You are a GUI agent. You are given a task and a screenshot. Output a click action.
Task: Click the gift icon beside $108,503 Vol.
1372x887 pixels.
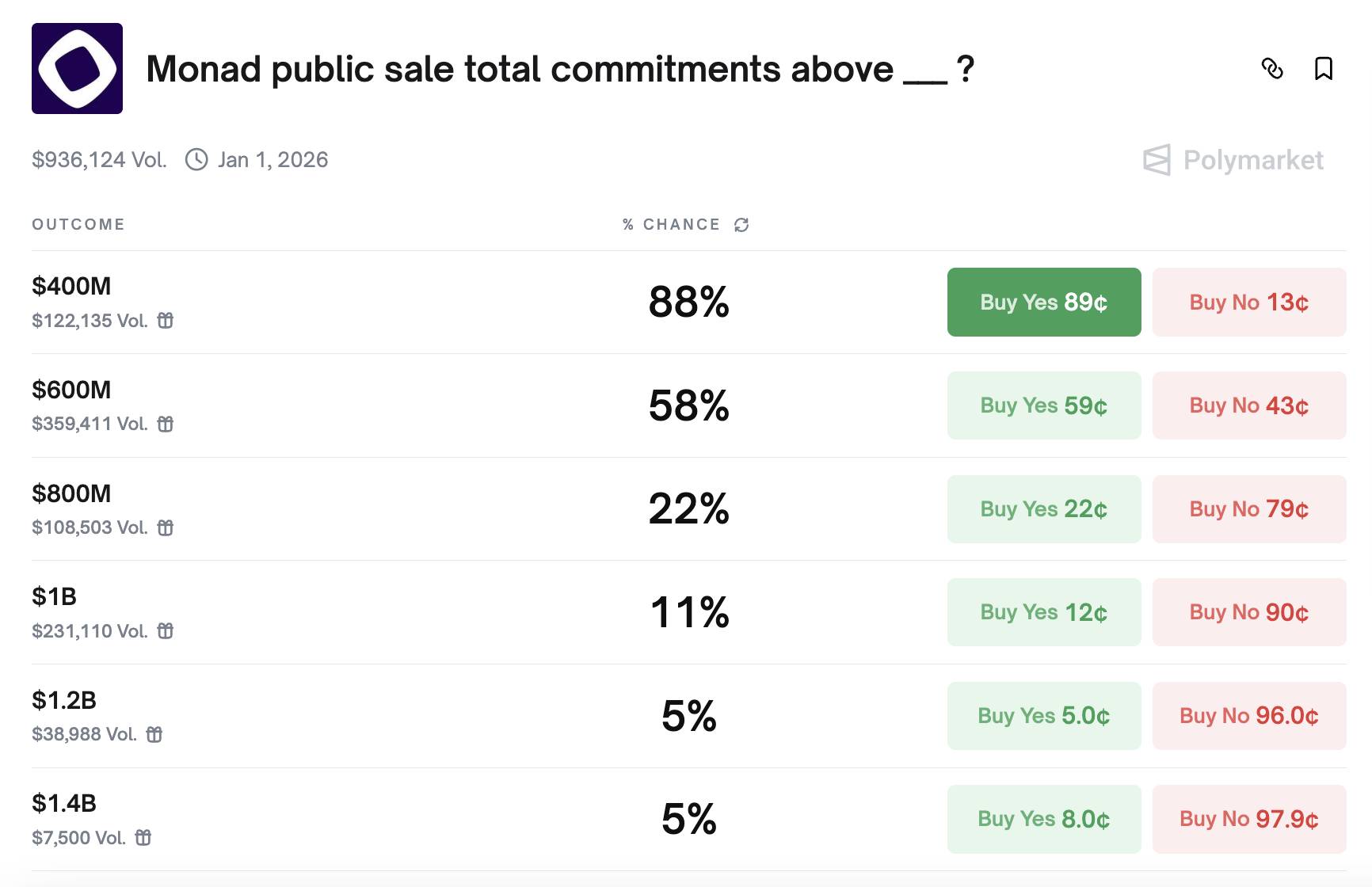tap(166, 528)
